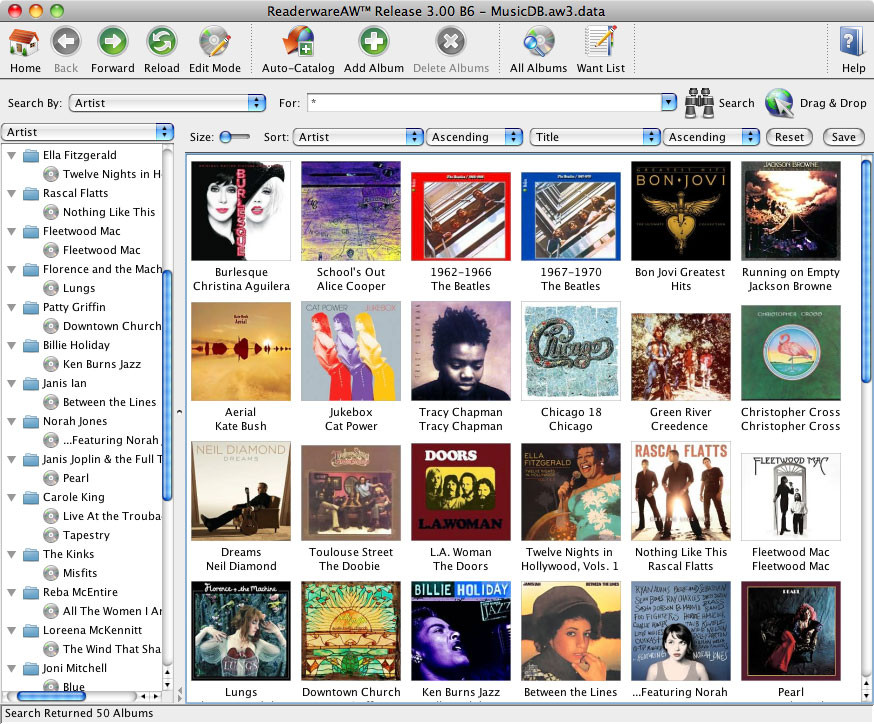The width and height of the screenshot is (874, 724).
Task: Click the album grid vertical scrollbar
Action: pyautogui.click(x=866, y=271)
